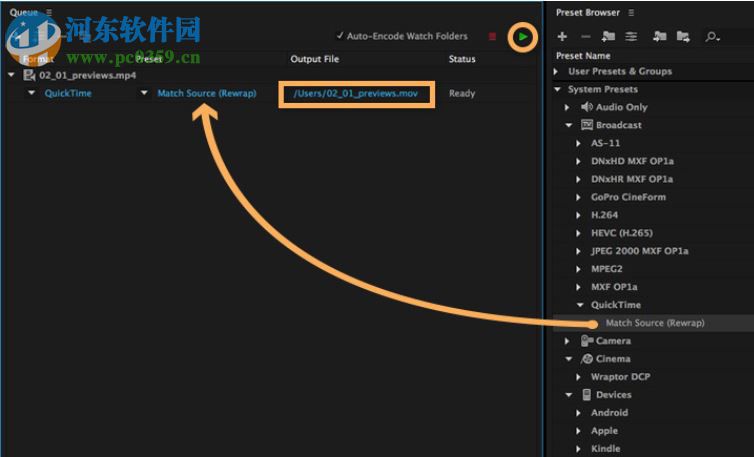Image resolution: width=754 pixels, height=457 pixels.
Task: Open the Queue panel menu icon
Action: tap(49, 13)
